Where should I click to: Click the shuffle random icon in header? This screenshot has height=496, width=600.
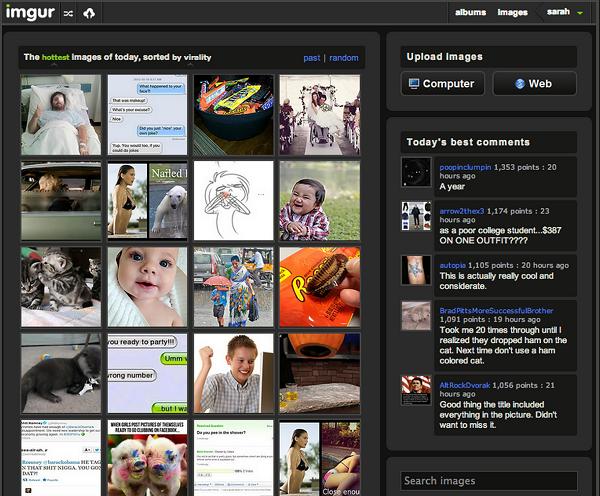pos(68,13)
